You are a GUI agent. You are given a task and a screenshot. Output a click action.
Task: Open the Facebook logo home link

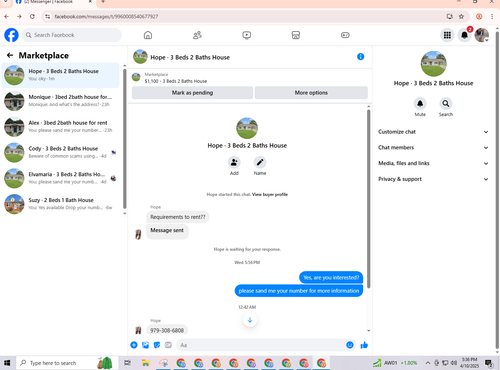coord(11,35)
